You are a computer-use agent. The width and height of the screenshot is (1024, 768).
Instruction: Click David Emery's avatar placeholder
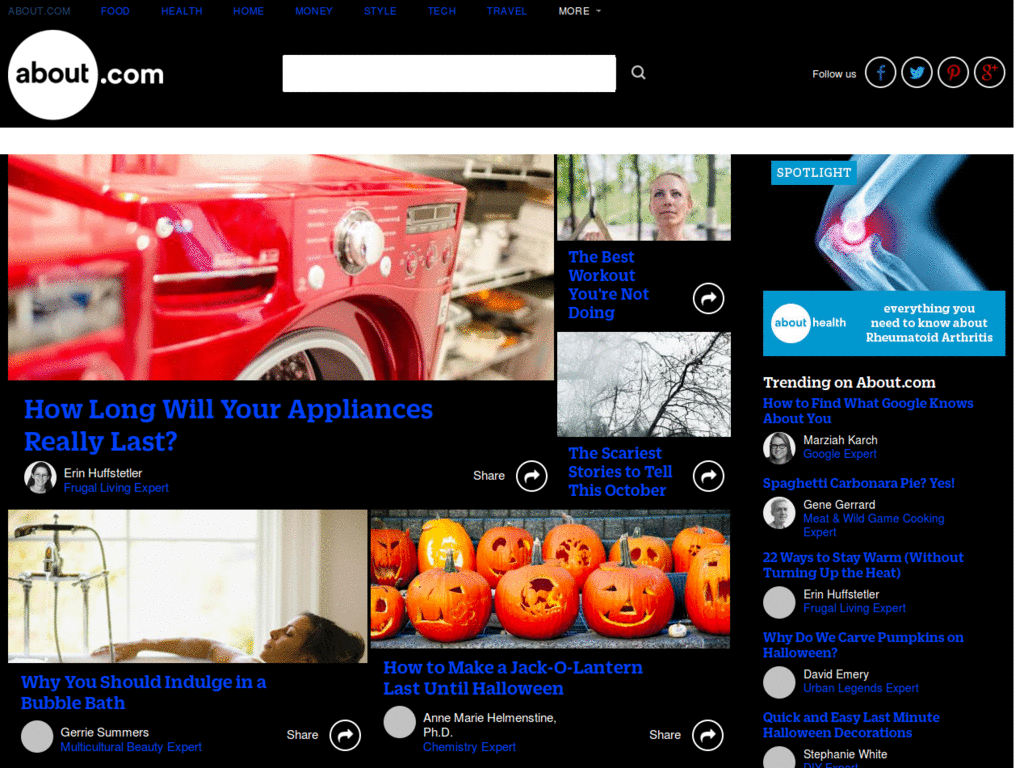(x=779, y=682)
